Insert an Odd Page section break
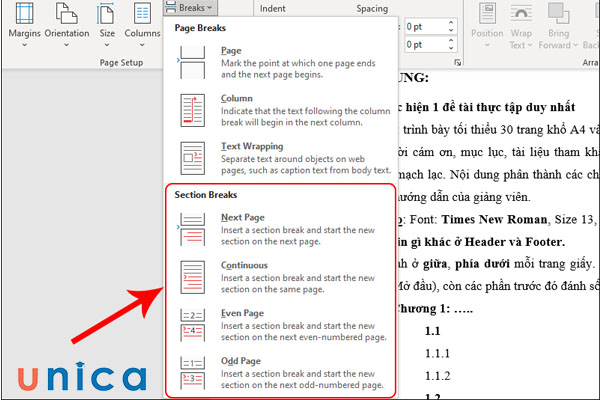The image size is (600, 400). (x=281, y=373)
